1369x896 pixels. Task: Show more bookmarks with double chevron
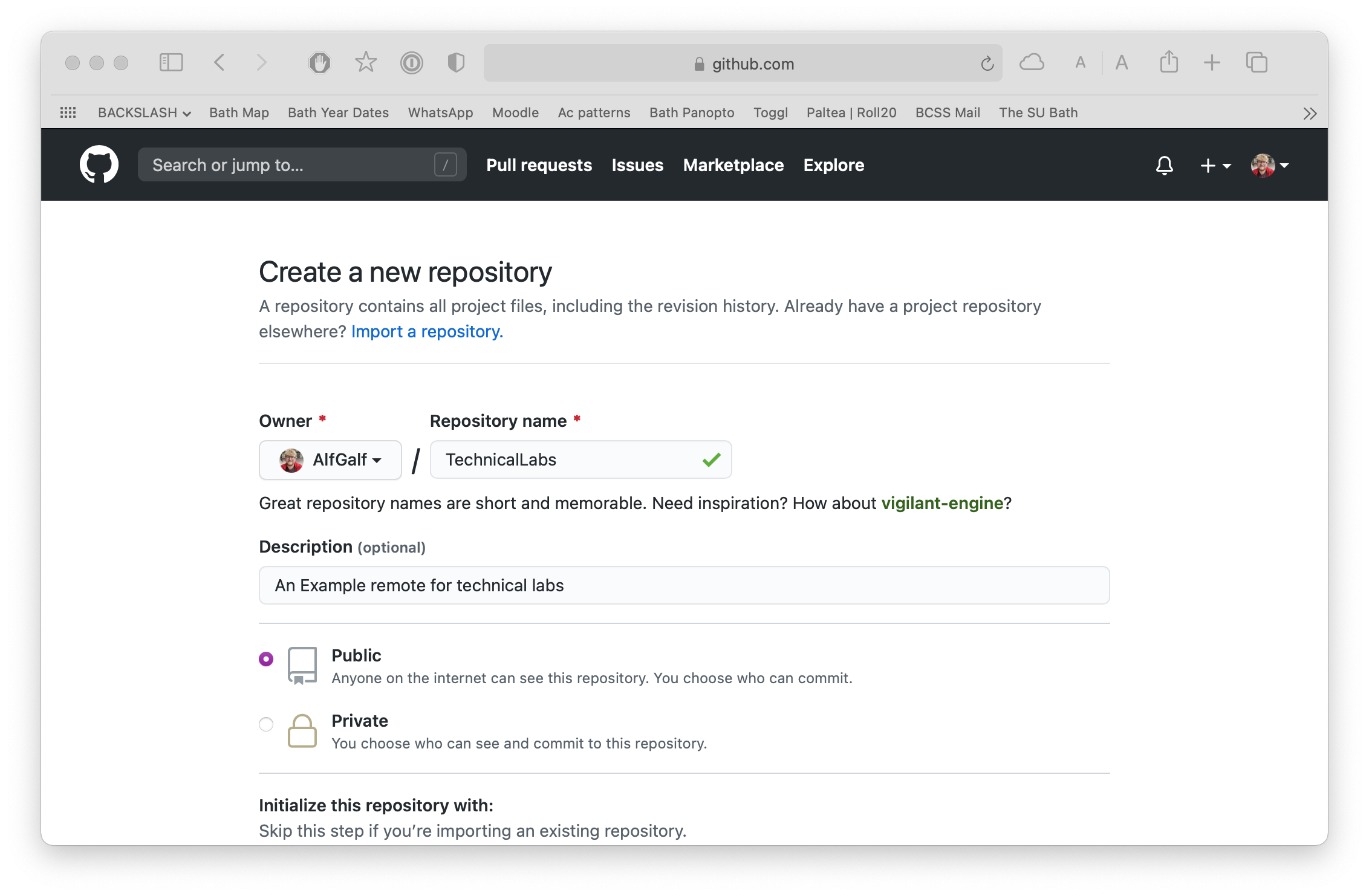(x=1310, y=113)
